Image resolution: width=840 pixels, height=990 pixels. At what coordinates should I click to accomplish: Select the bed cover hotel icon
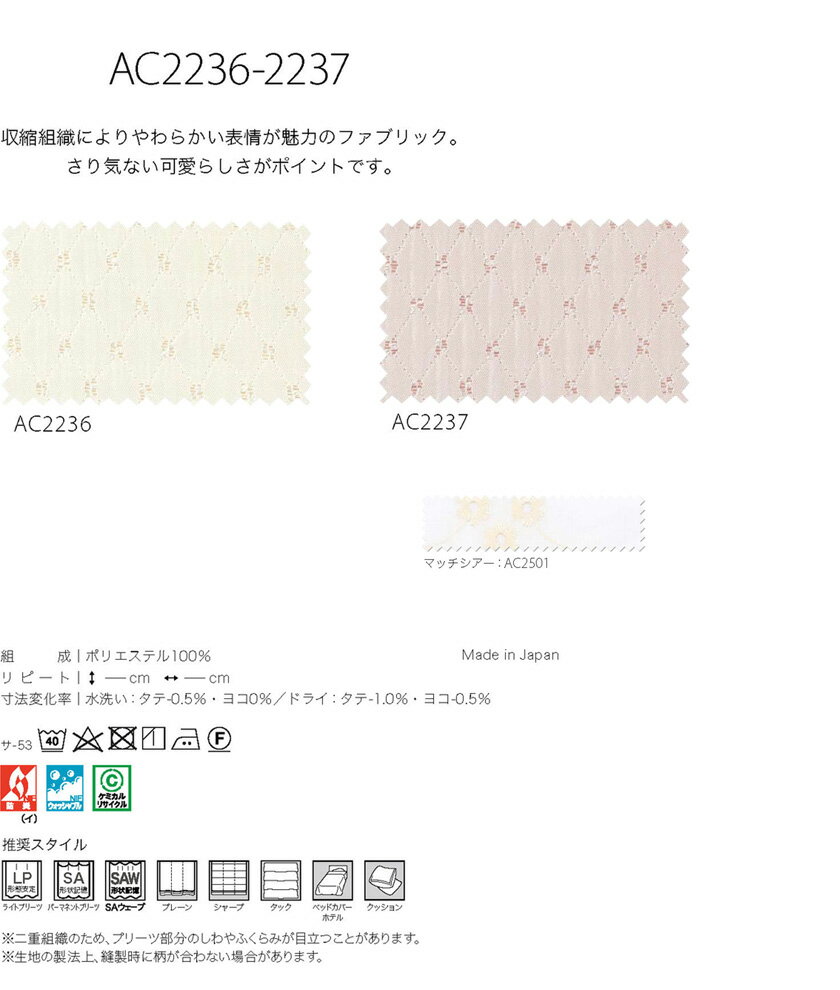coord(332,880)
